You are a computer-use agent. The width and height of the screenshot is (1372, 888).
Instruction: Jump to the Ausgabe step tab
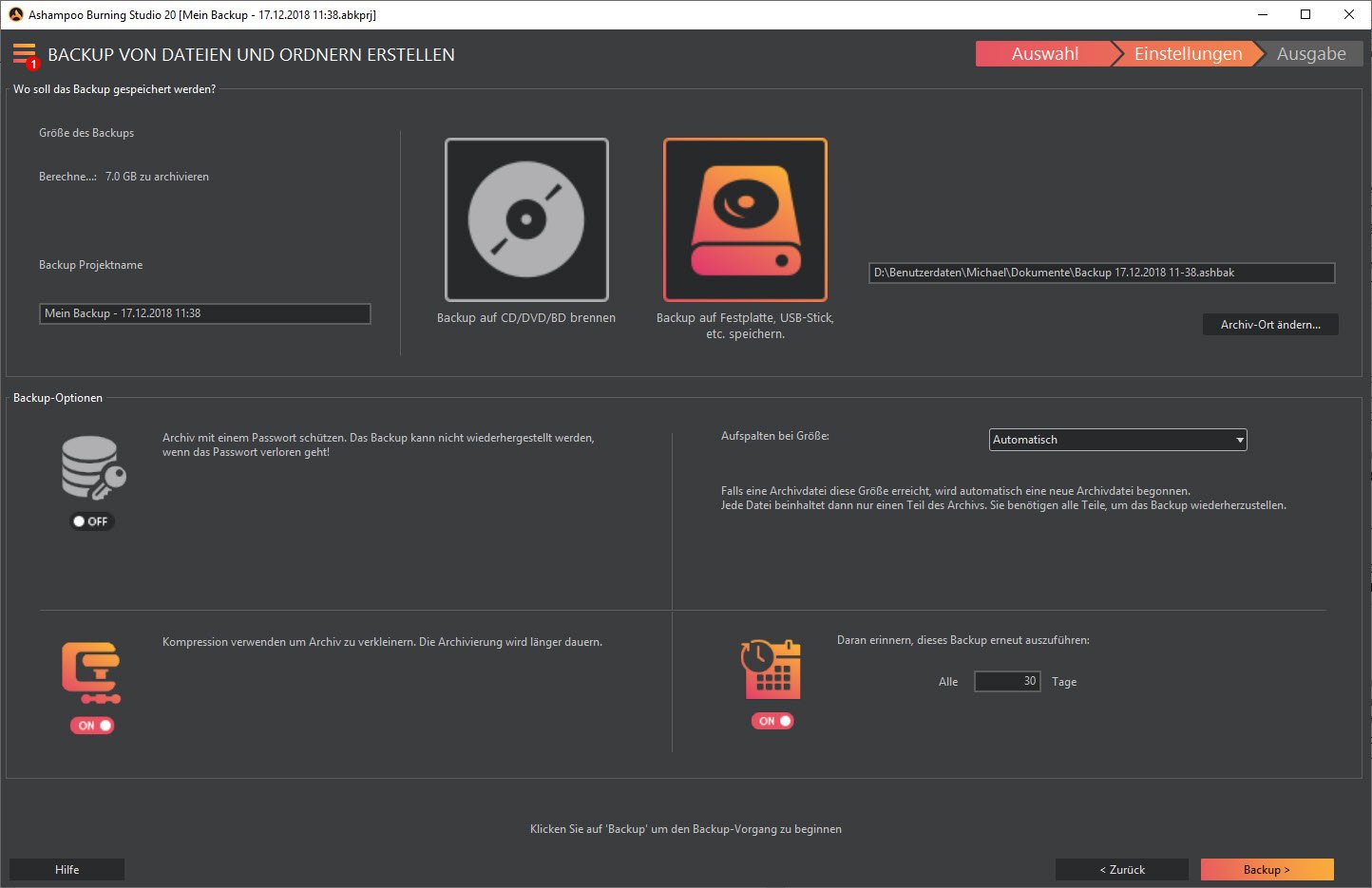[1311, 54]
